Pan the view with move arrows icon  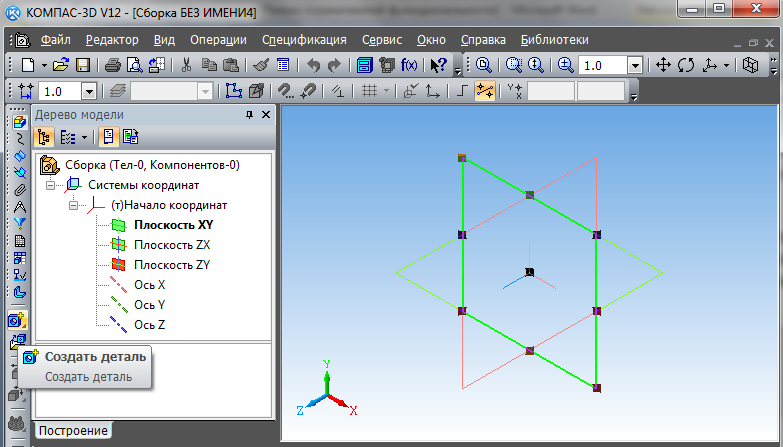(x=663, y=65)
